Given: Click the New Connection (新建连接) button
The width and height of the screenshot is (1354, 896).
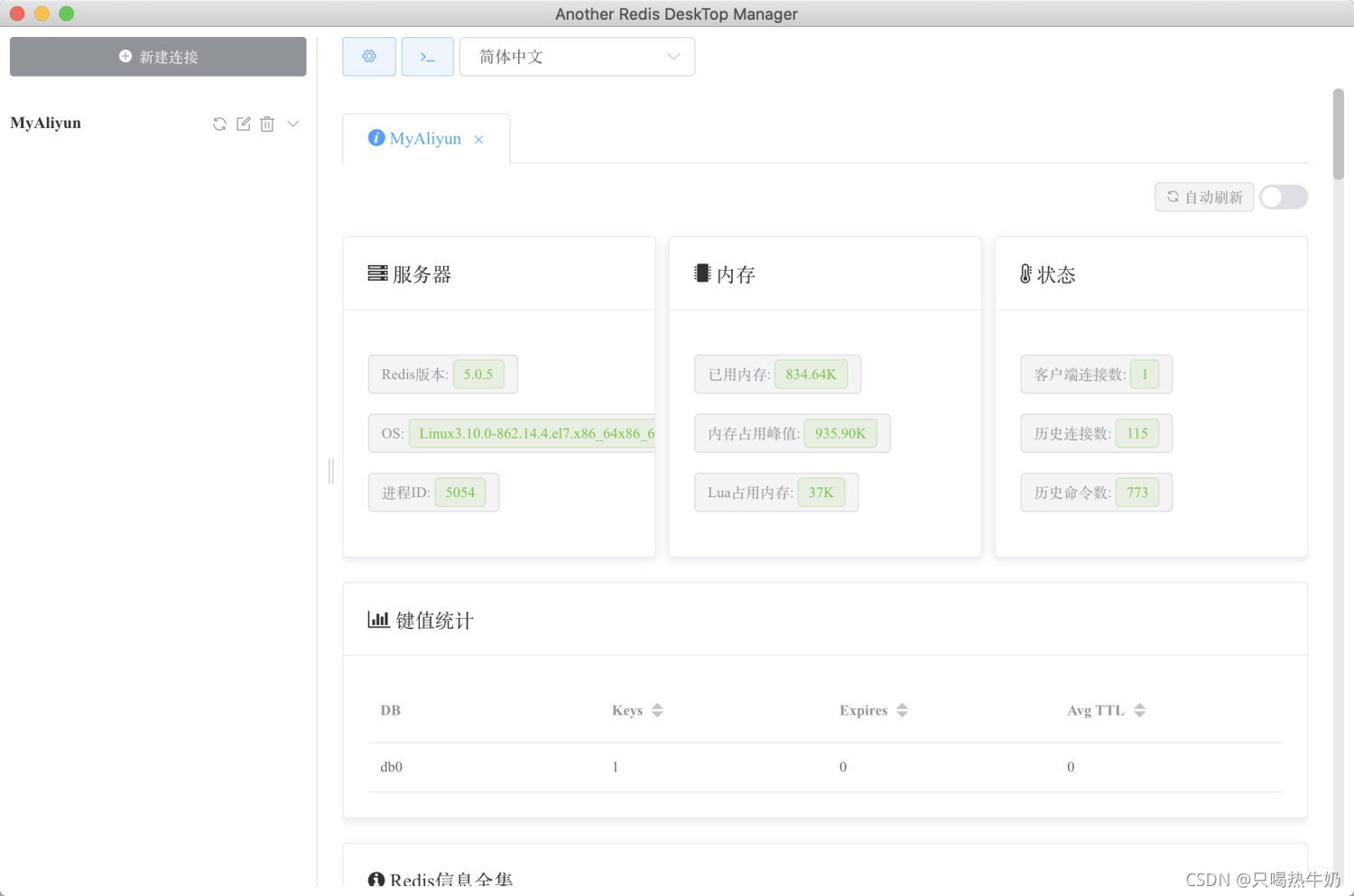Looking at the screenshot, I should point(158,57).
